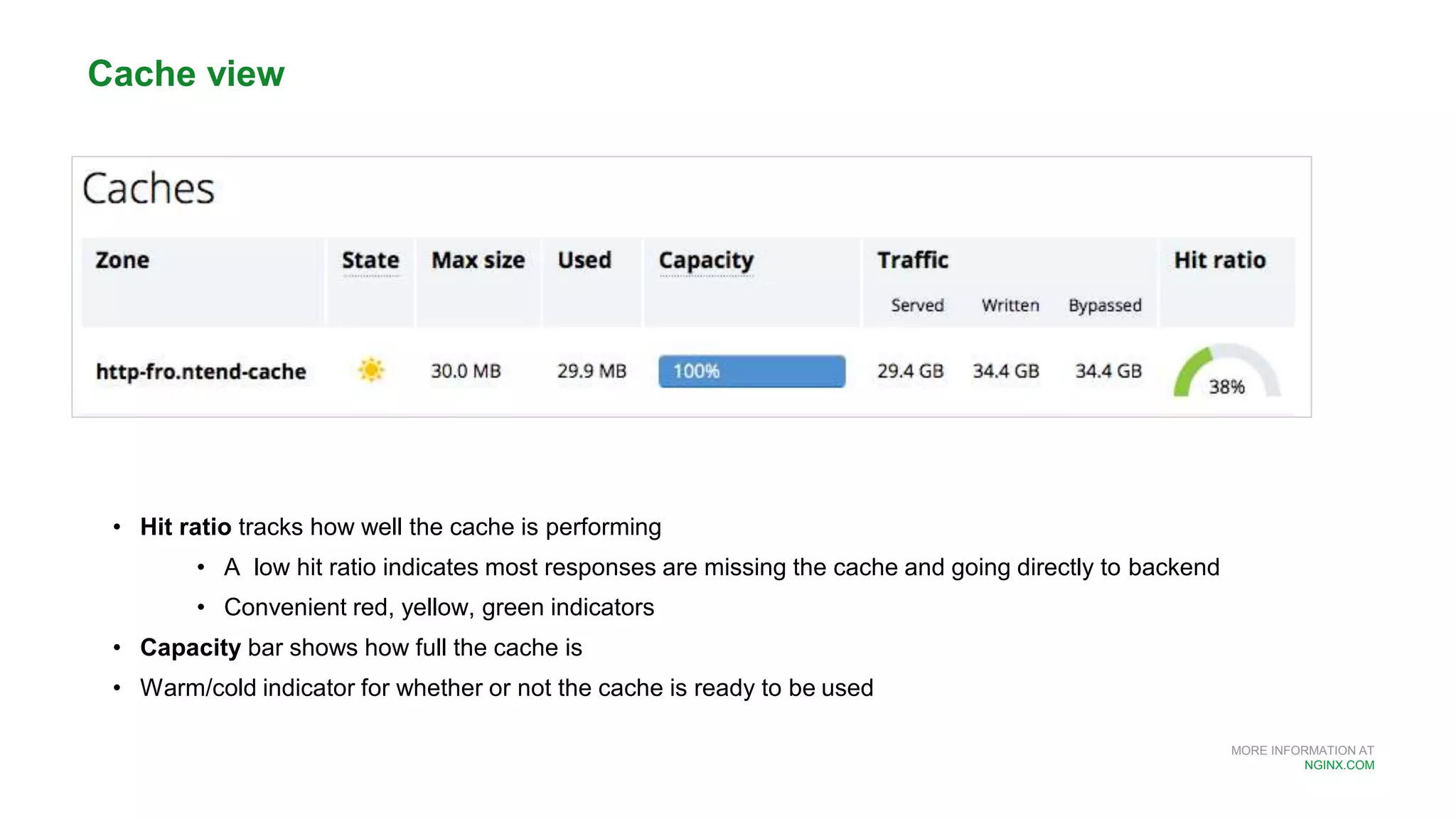Image resolution: width=1456 pixels, height=819 pixels.
Task: Click the 30.0 MB max size value
Action: 466,371
